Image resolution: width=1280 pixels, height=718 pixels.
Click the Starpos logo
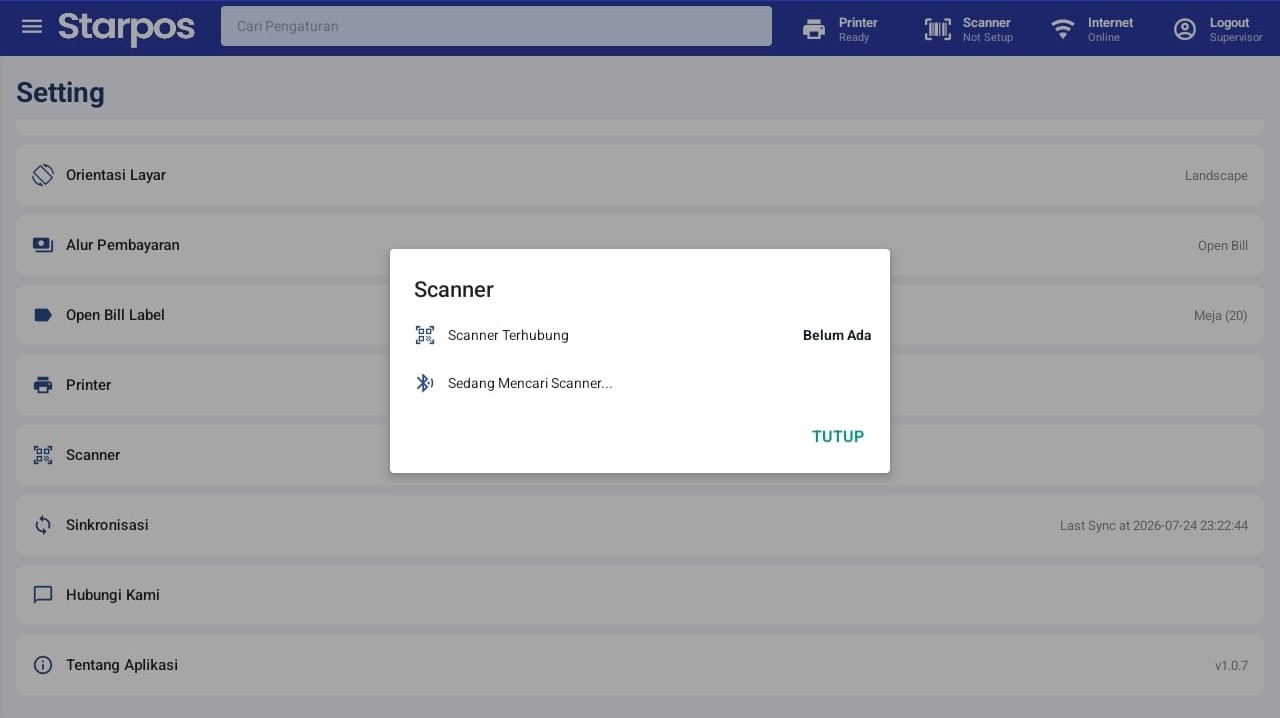126,28
